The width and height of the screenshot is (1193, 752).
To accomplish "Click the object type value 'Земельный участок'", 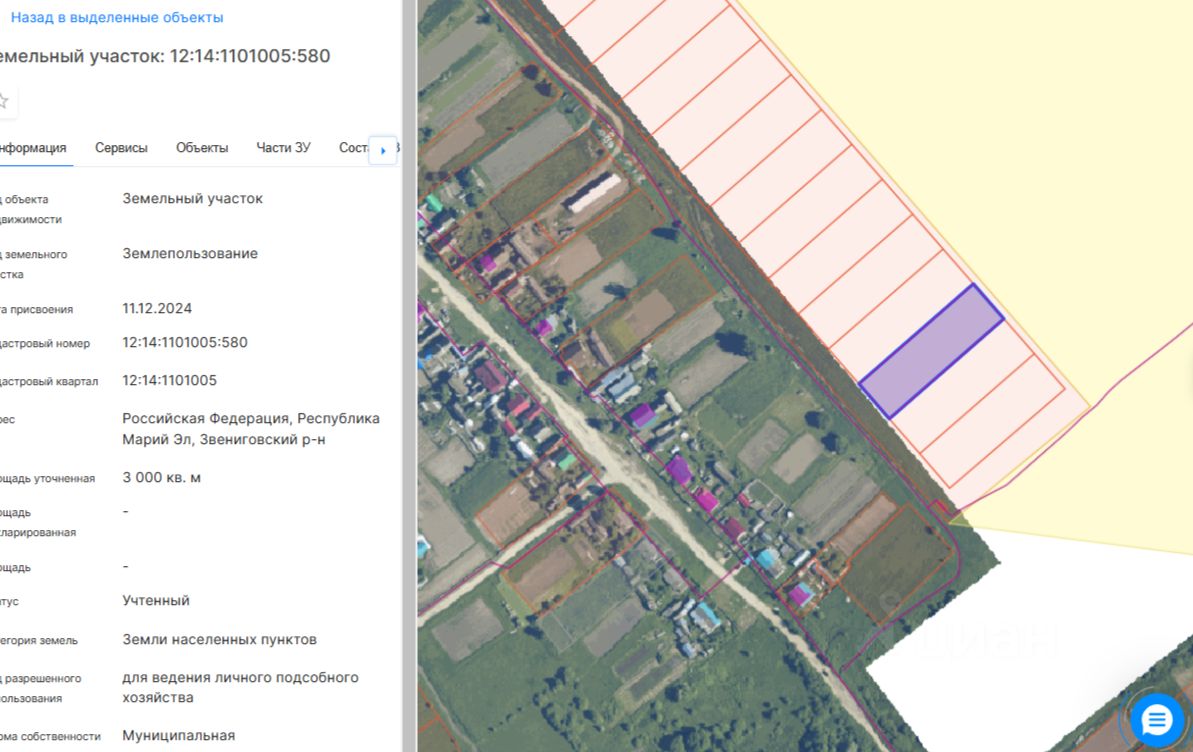I will tap(192, 199).
